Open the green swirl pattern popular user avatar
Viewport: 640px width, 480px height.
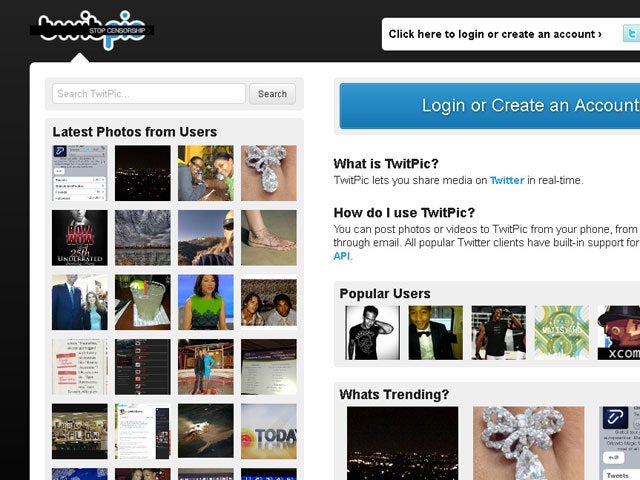point(562,333)
